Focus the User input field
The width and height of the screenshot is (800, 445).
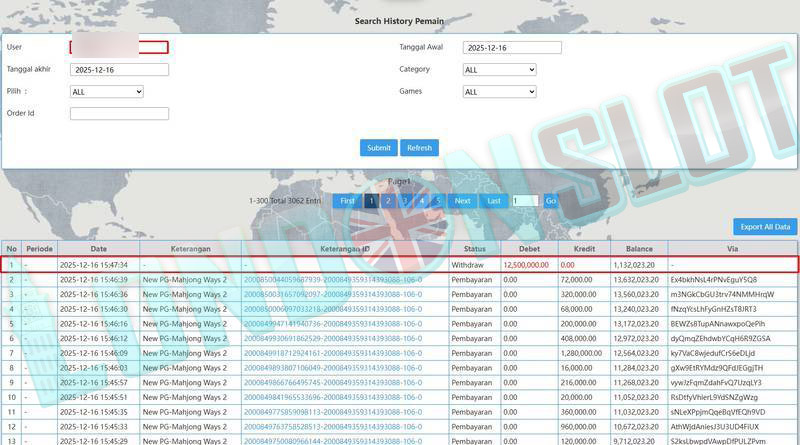tap(119, 47)
